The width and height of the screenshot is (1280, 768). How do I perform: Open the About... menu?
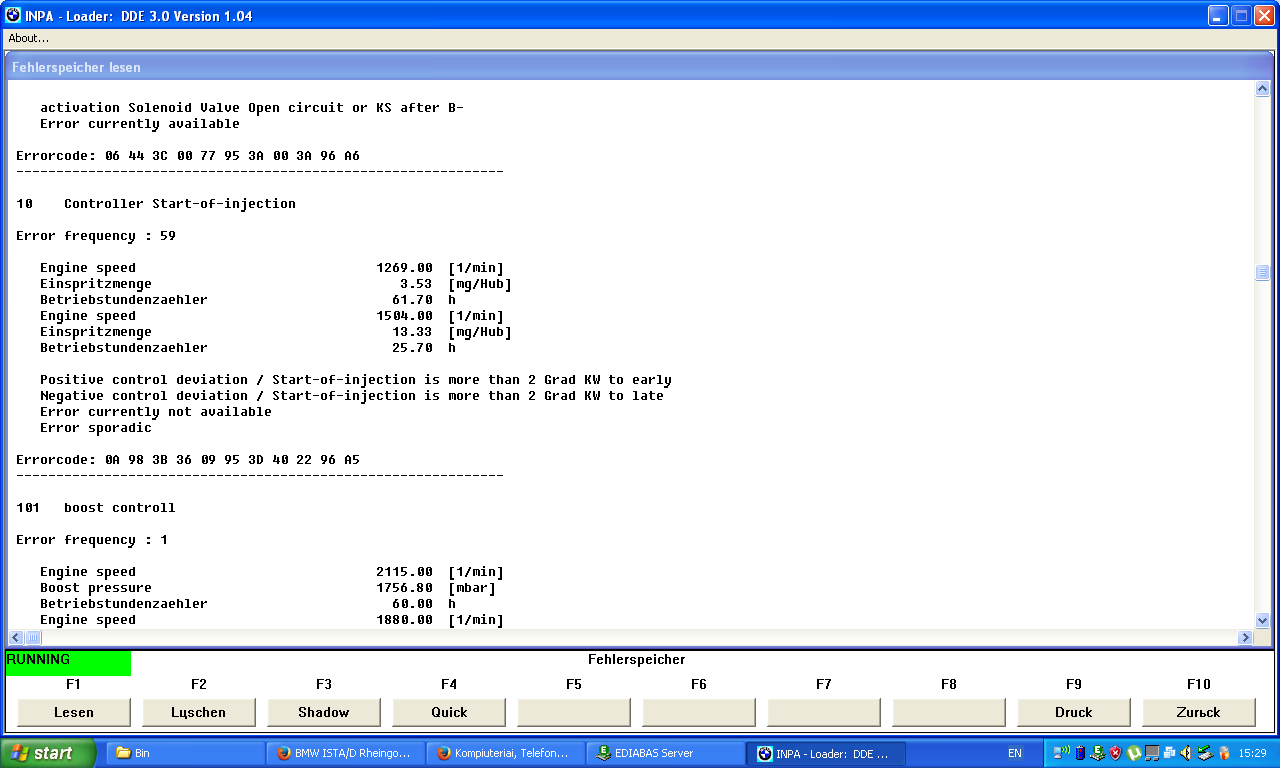tap(29, 38)
